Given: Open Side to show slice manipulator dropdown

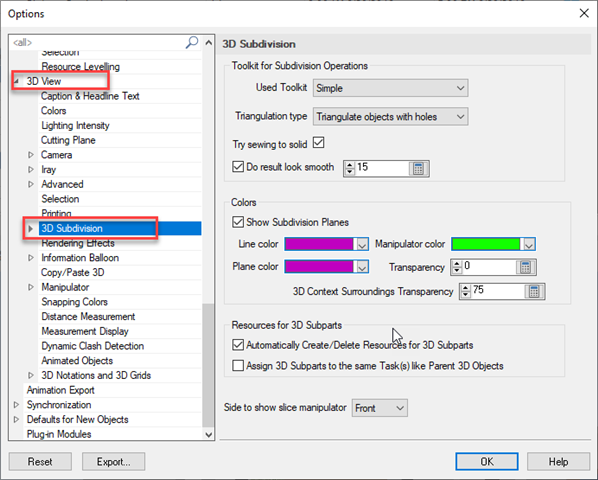Looking at the screenshot, I should tap(379, 408).
